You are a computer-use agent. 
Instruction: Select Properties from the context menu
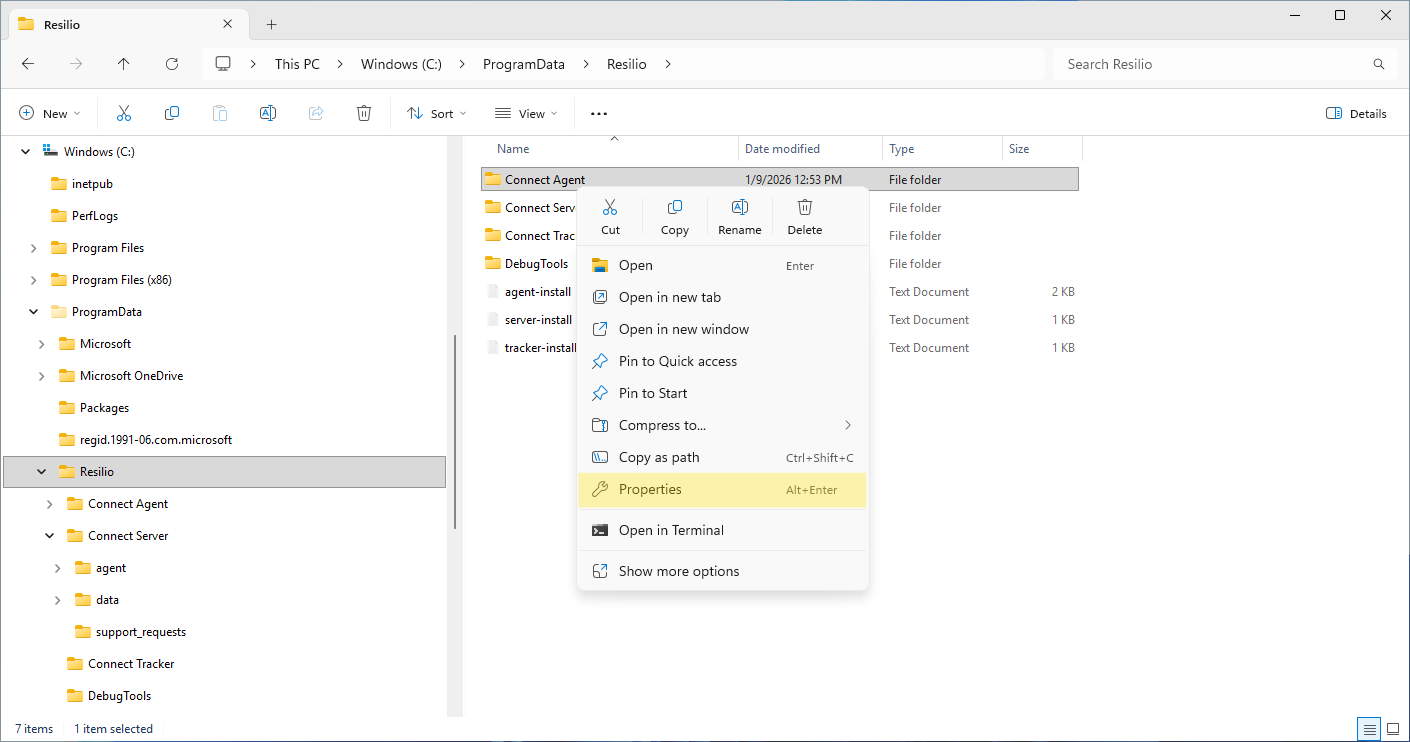tap(650, 490)
